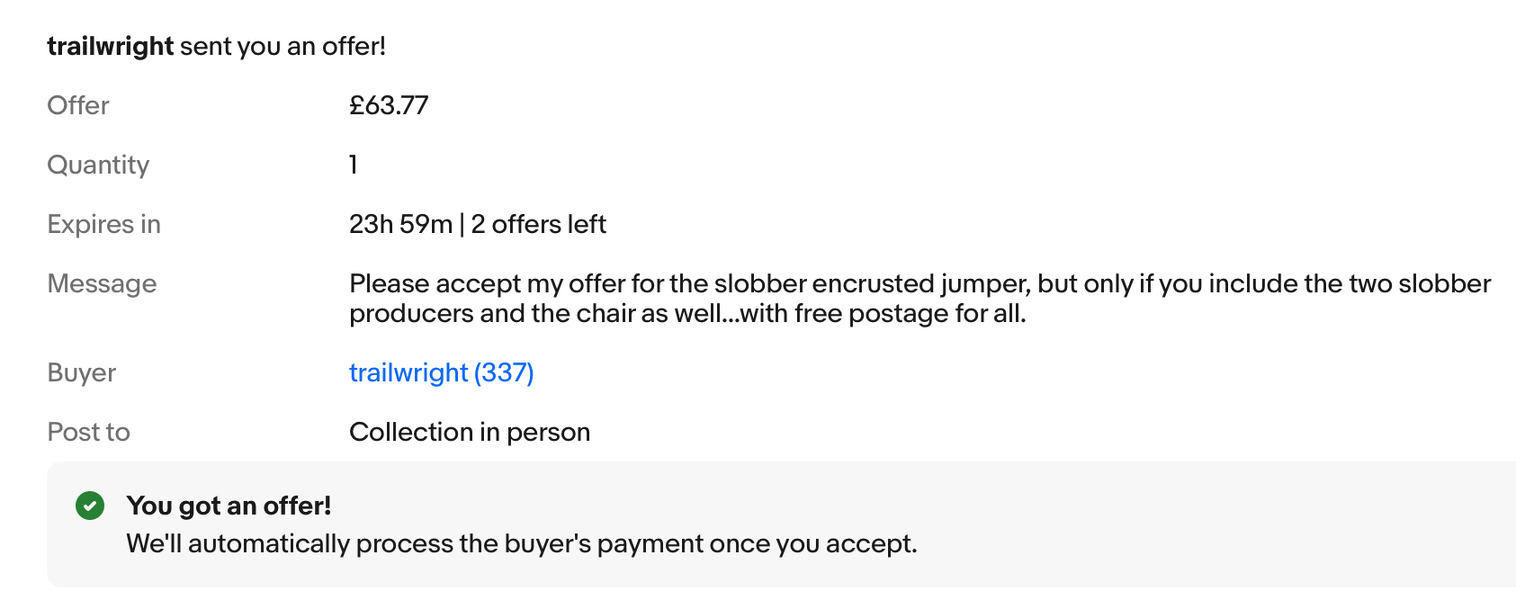This screenshot has height=600, width=1516.
Task: Click the Message field label
Action: pyautogui.click(x=102, y=284)
